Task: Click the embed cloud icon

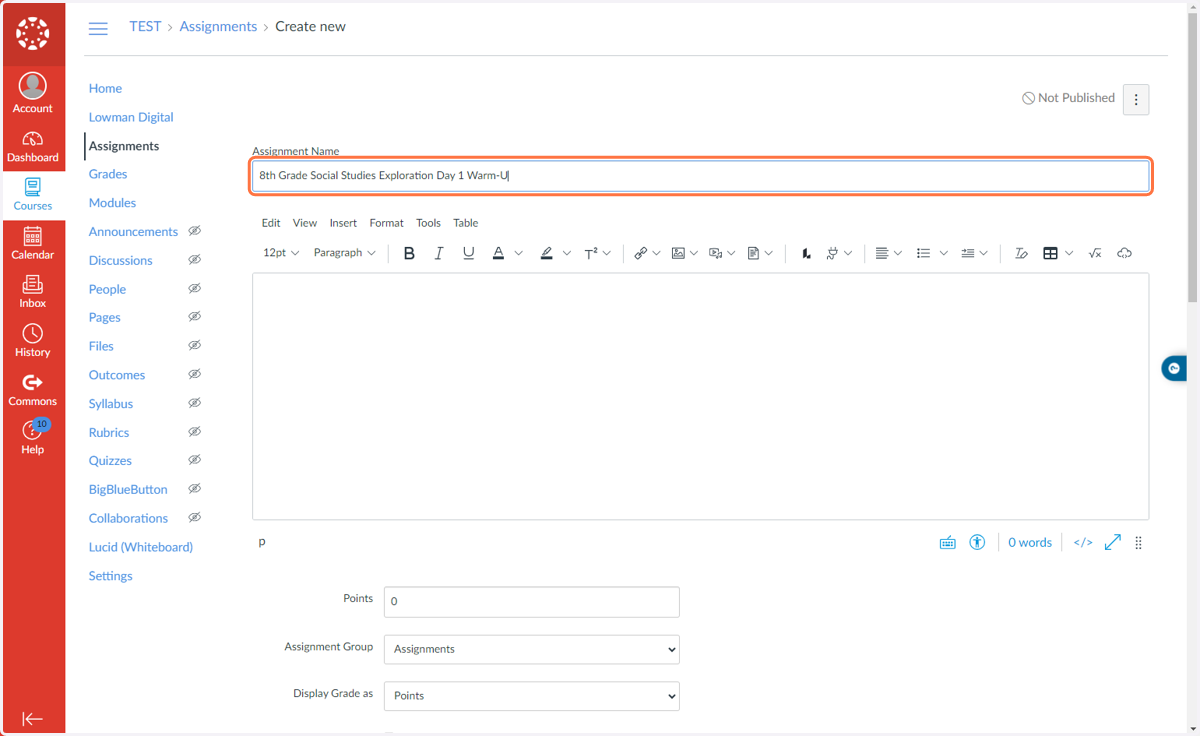Action: [x=1124, y=253]
